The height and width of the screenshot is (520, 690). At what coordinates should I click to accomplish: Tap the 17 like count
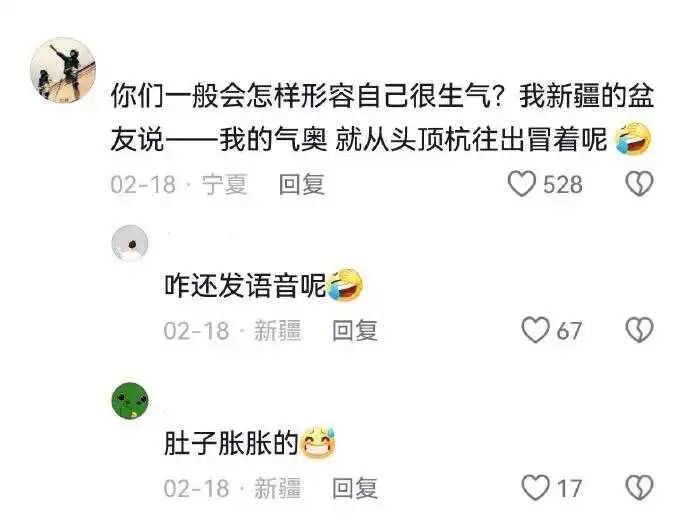(x=569, y=488)
